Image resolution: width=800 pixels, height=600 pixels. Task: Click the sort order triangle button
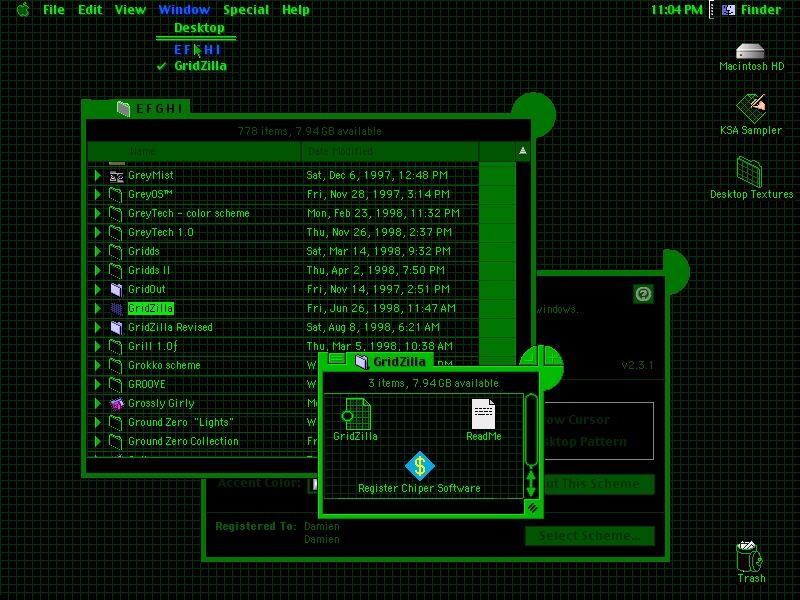523,151
